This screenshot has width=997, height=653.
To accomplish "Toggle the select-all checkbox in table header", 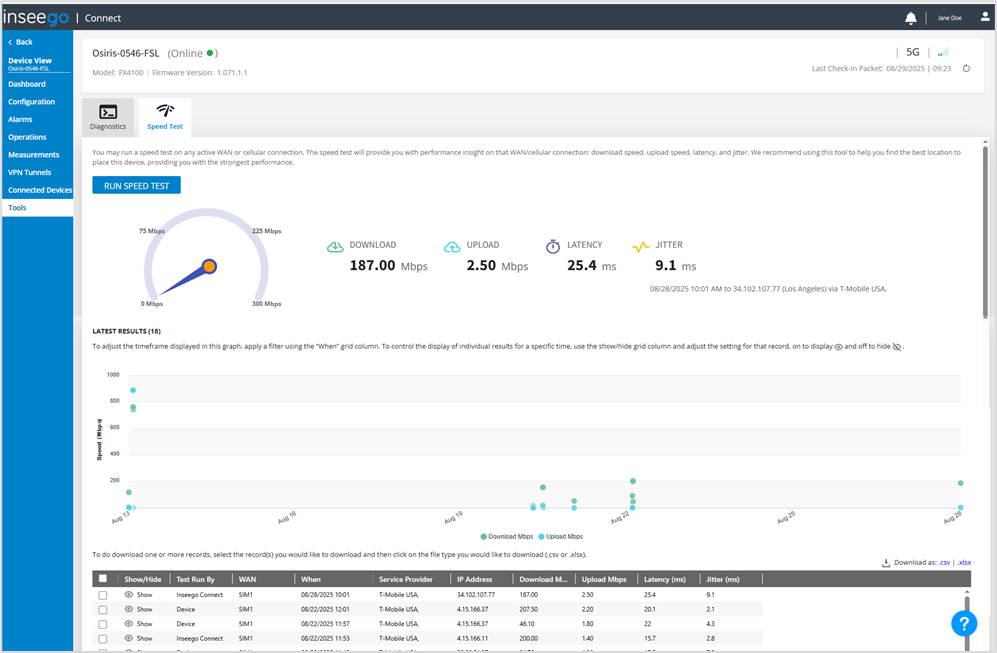I will (x=103, y=578).
